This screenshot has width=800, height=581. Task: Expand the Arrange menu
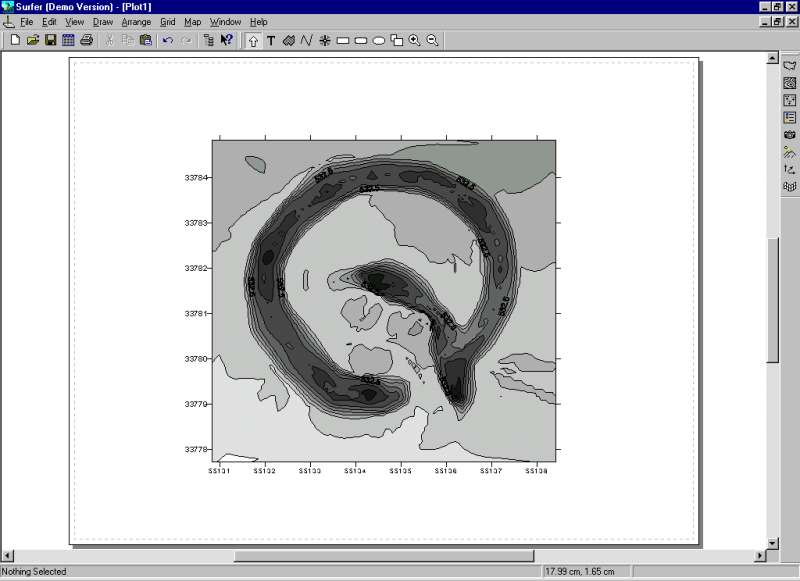pos(136,21)
